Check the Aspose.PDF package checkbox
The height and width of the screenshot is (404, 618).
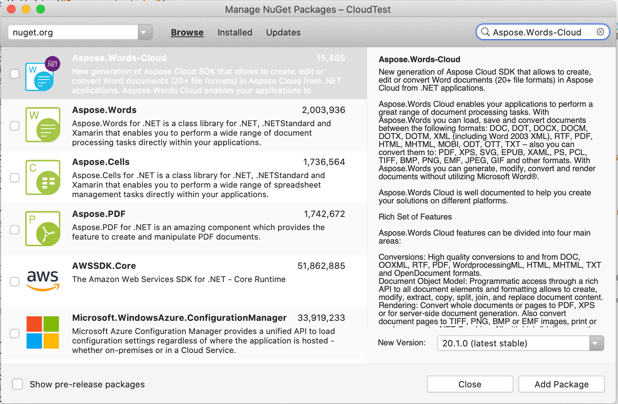15,230
